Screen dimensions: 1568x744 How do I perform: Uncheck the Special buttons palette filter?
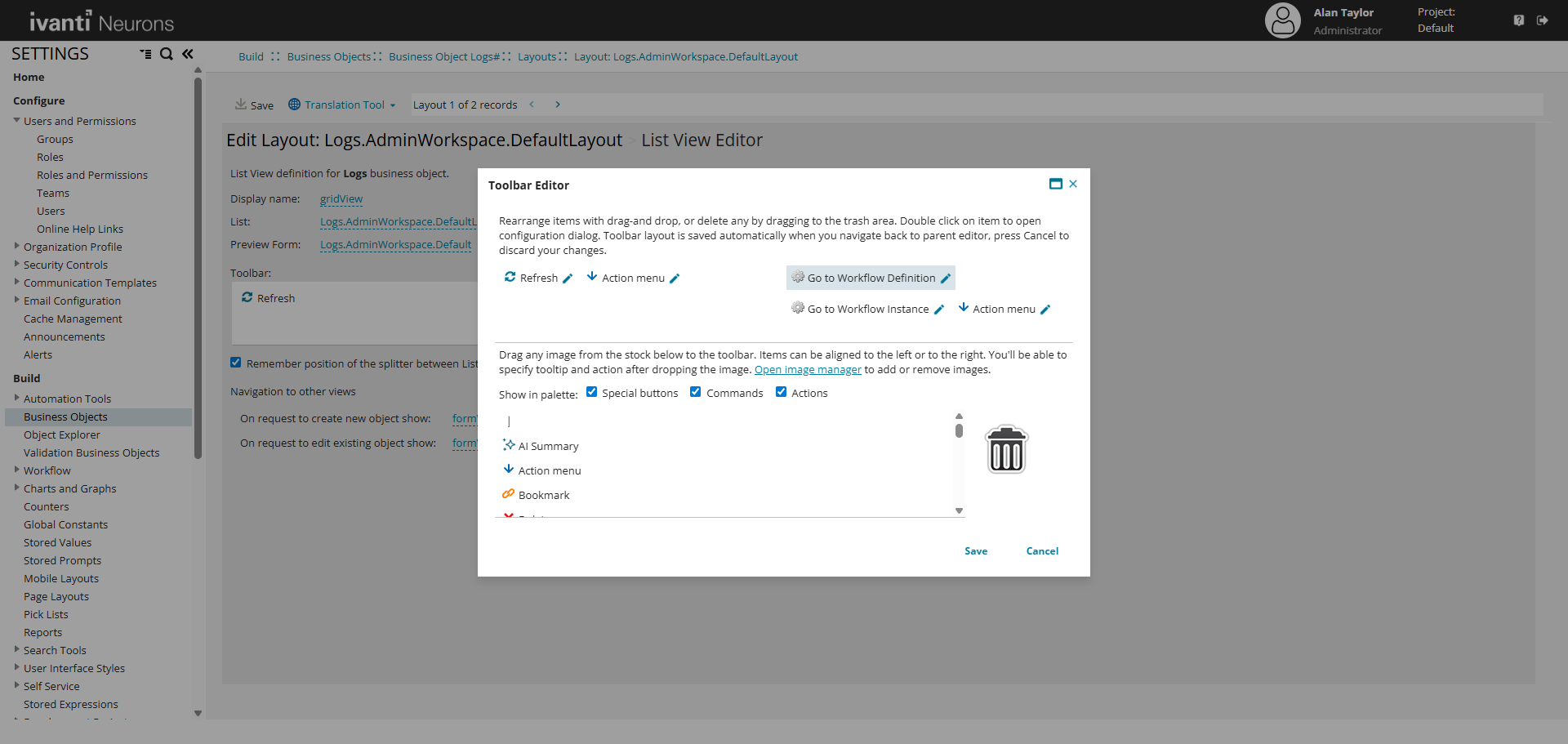pos(593,392)
